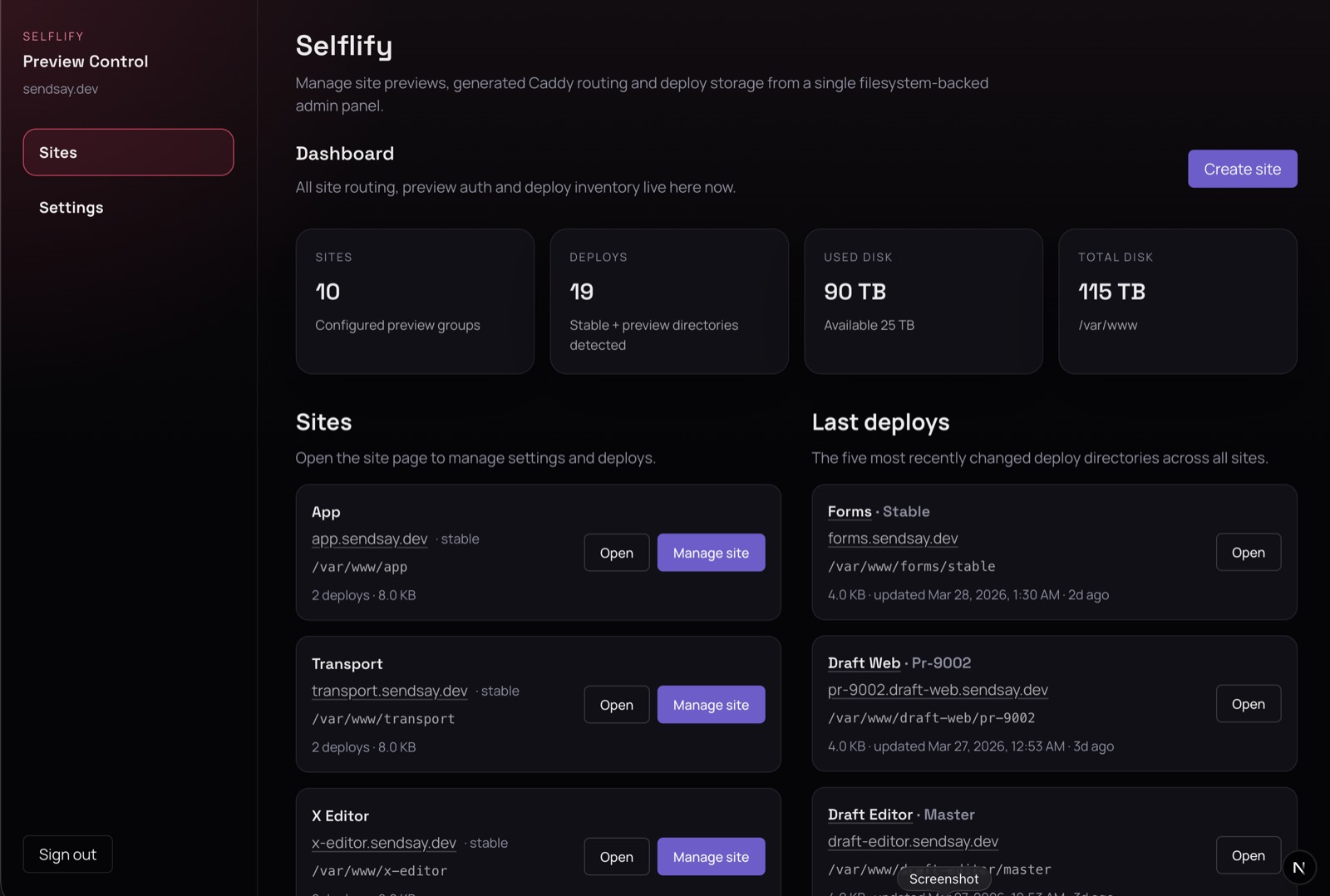Manage the App site

(x=710, y=552)
